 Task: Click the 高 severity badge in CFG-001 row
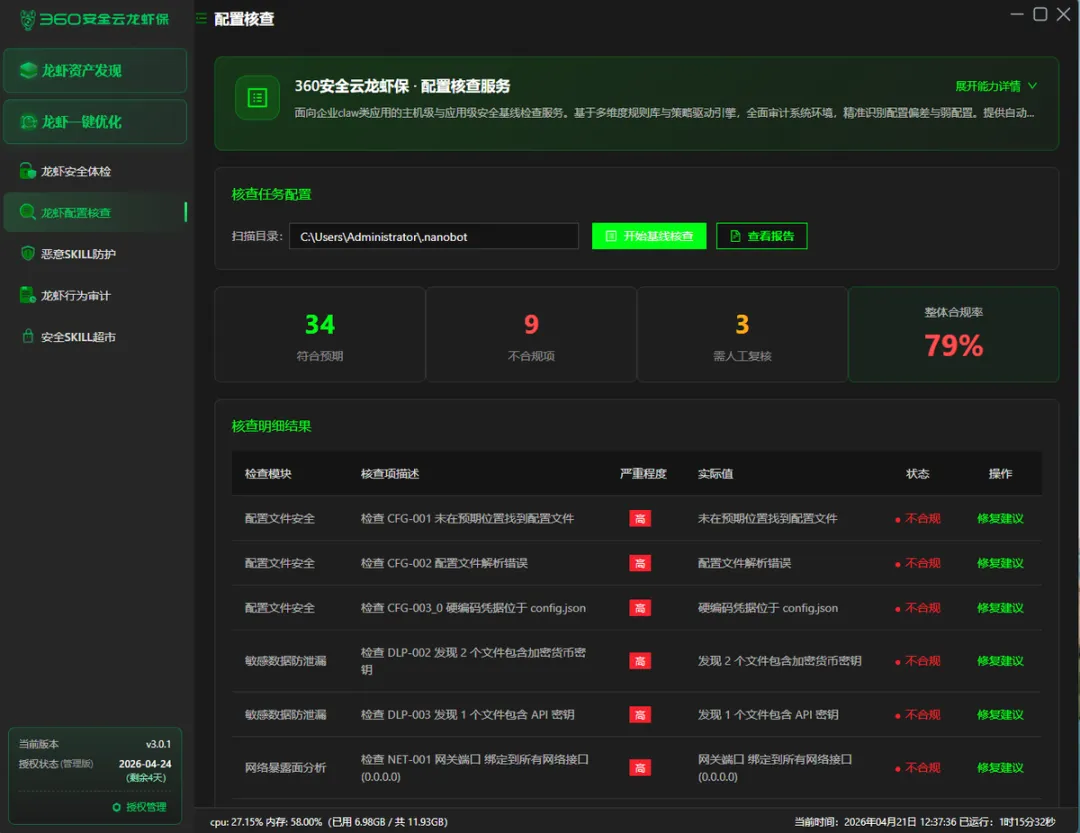point(640,519)
